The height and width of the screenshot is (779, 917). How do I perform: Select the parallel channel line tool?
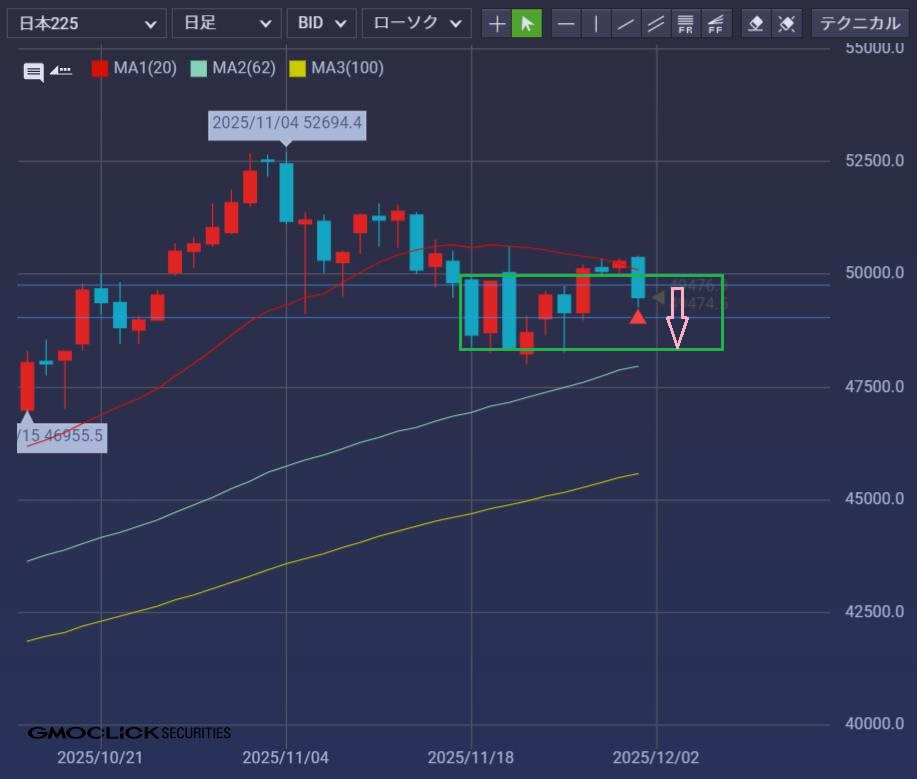click(656, 23)
